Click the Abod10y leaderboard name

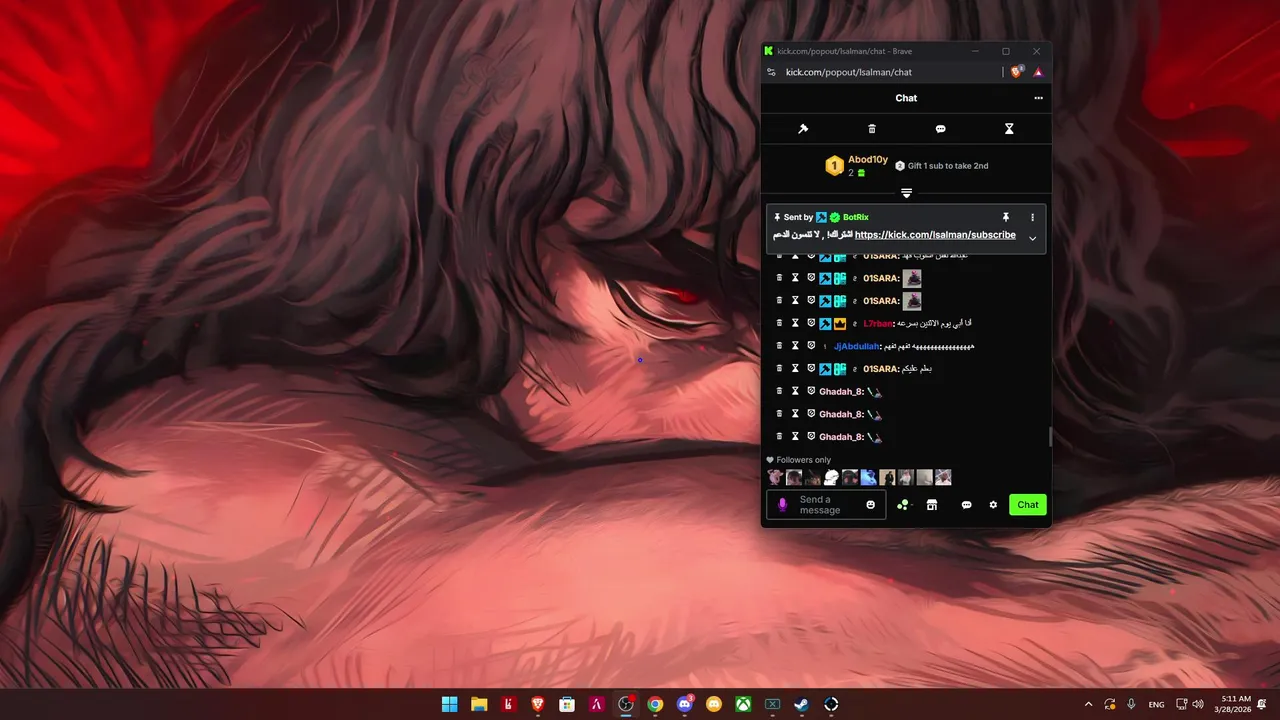[868, 160]
